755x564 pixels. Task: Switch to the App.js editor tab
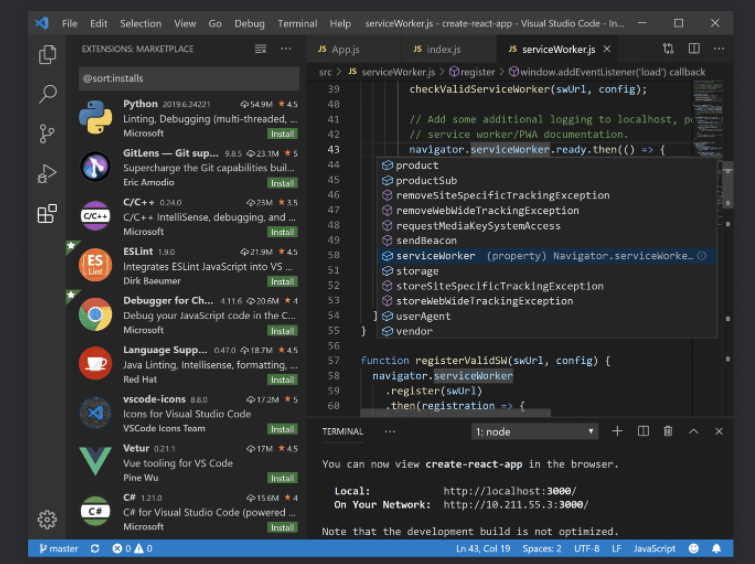pos(344,49)
